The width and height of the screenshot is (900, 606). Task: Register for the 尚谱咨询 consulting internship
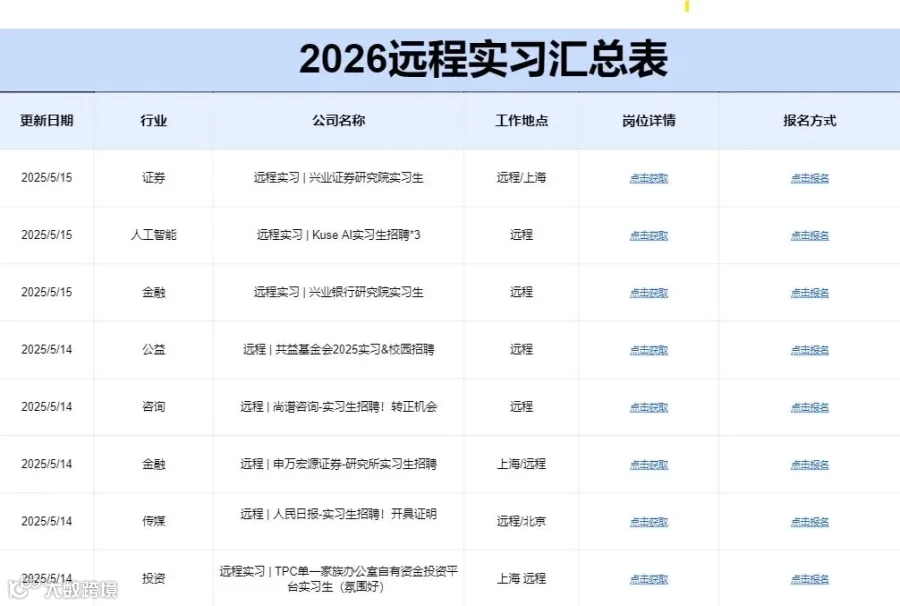(x=806, y=407)
